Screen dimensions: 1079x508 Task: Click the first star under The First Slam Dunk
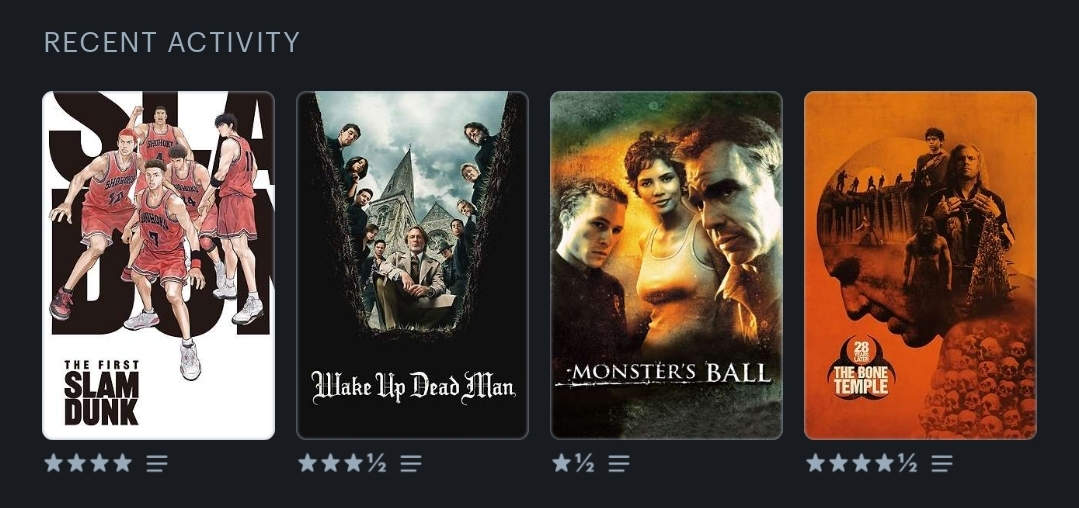(54, 463)
